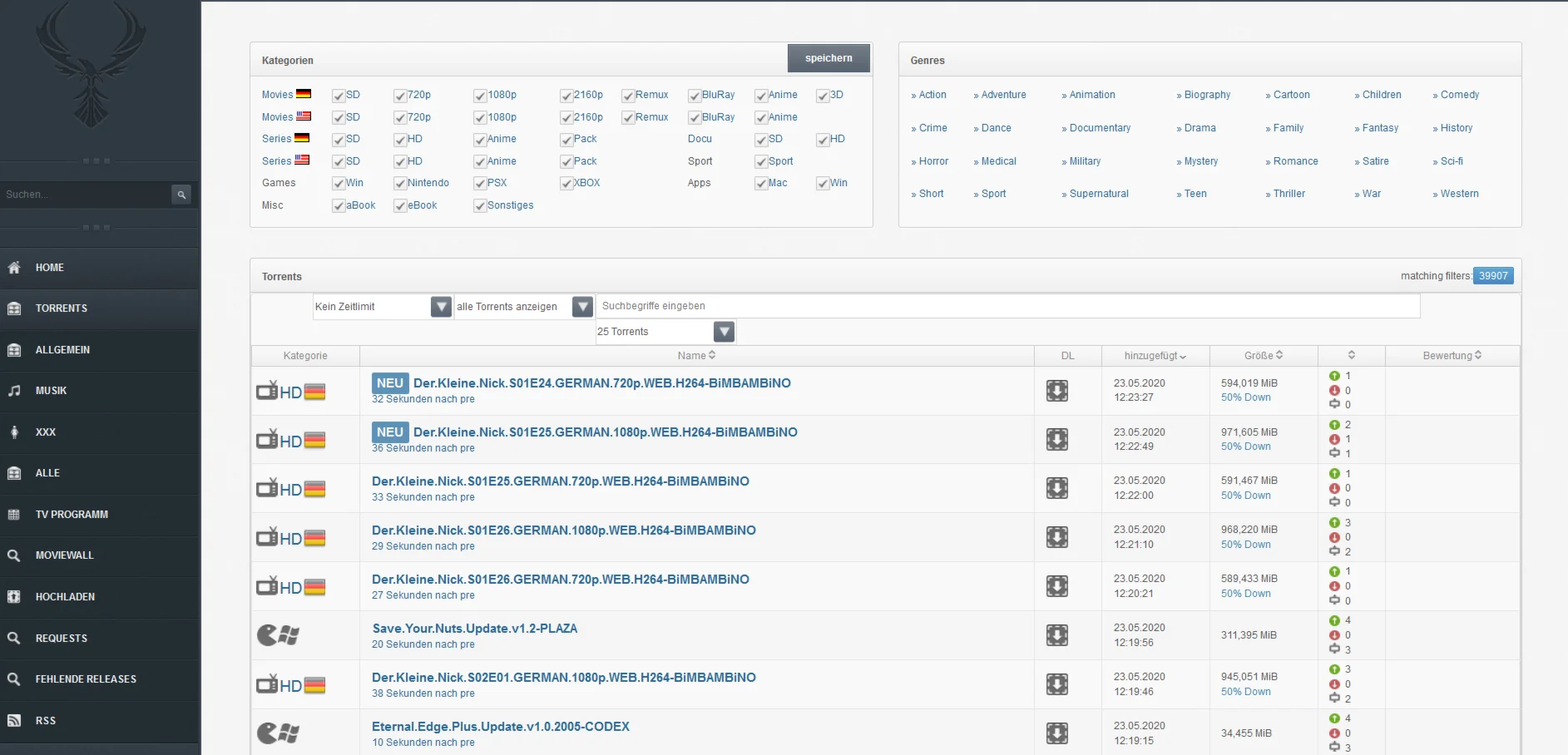Go to HOCHLADEN in the sidebar
Viewport: 1568px width, 755px height.
tap(65, 597)
